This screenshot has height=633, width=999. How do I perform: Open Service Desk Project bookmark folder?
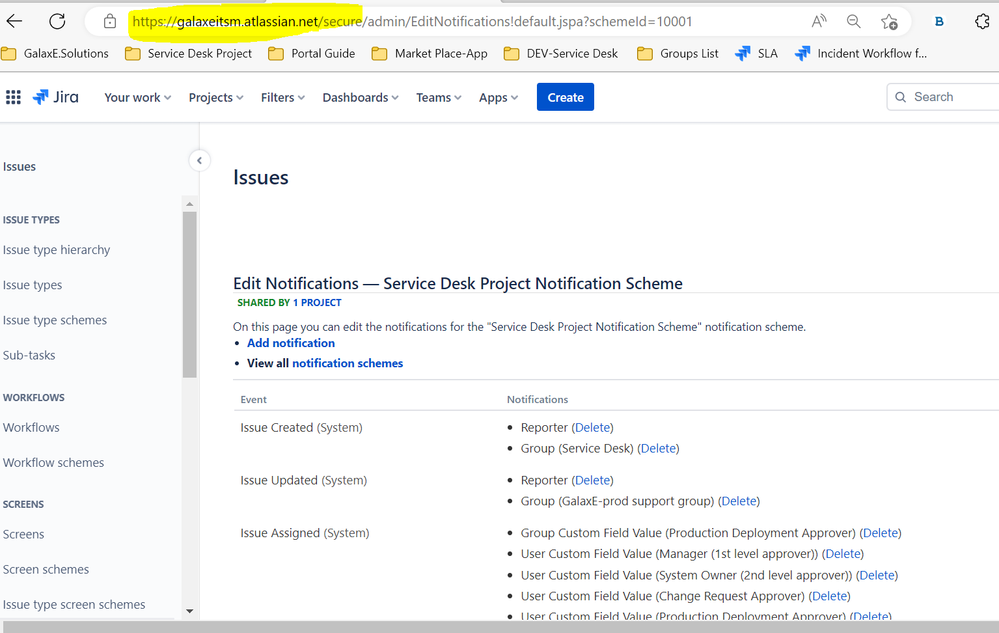(189, 53)
